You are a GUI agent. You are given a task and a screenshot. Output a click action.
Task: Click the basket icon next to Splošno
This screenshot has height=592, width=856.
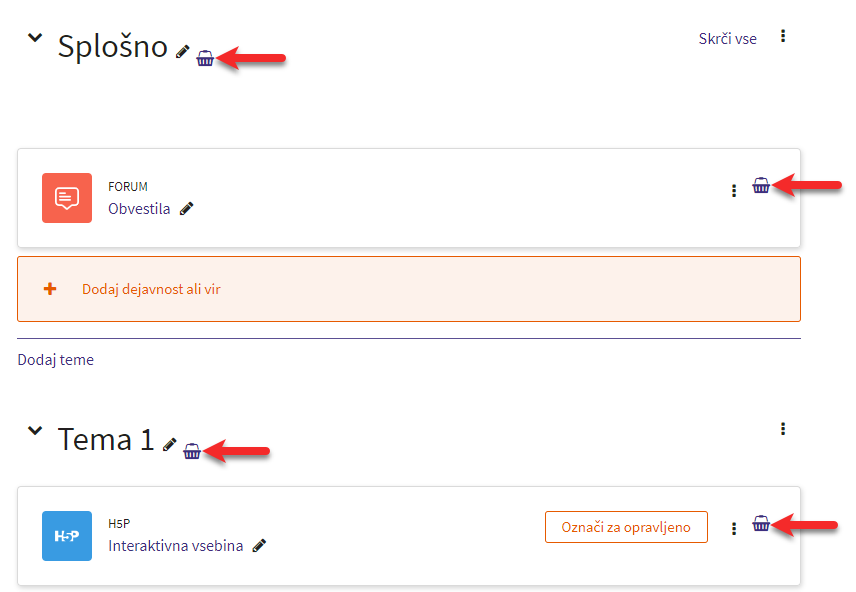(x=205, y=58)
